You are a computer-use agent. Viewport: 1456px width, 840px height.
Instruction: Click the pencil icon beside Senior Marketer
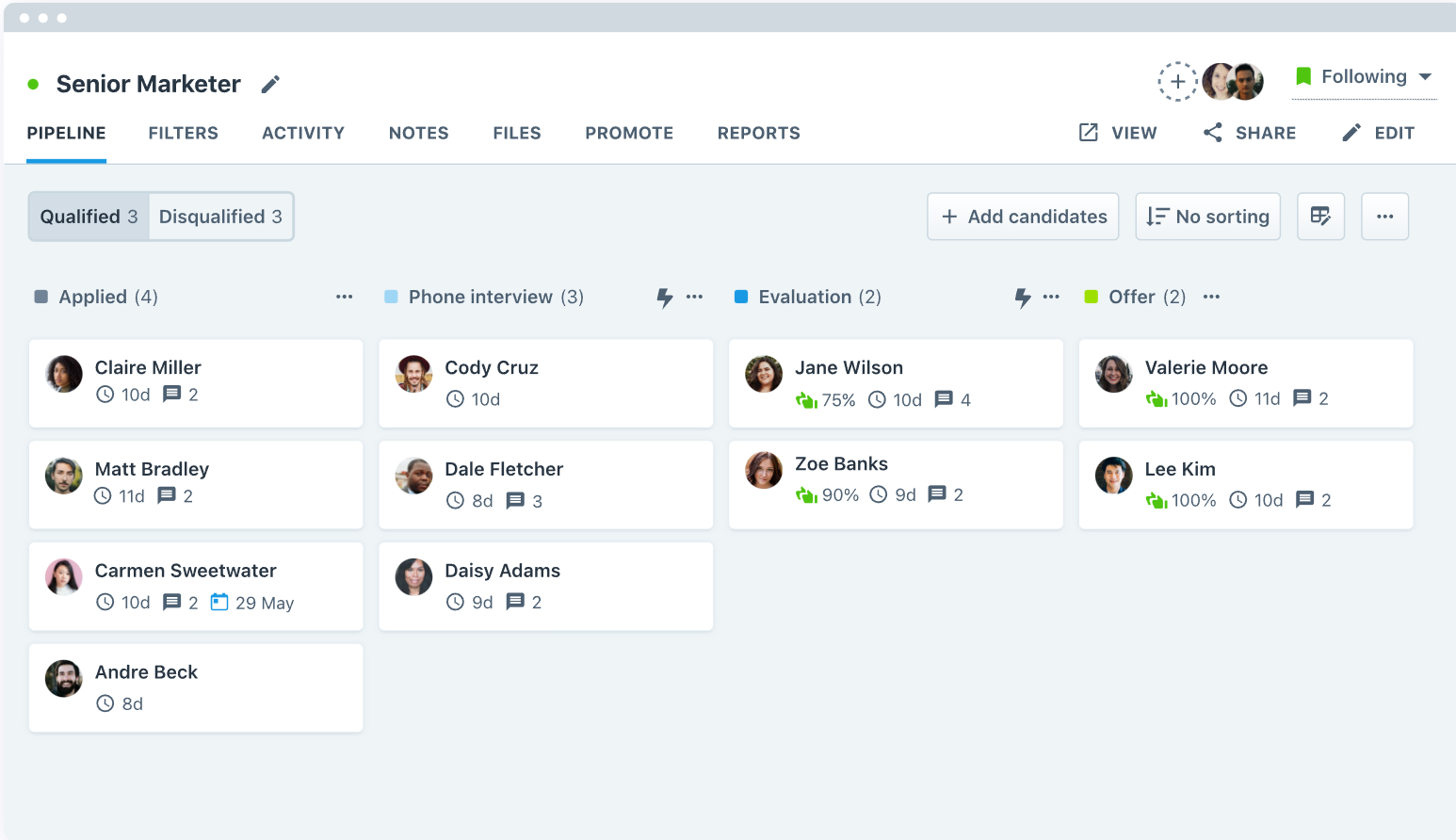click(270, 85)
